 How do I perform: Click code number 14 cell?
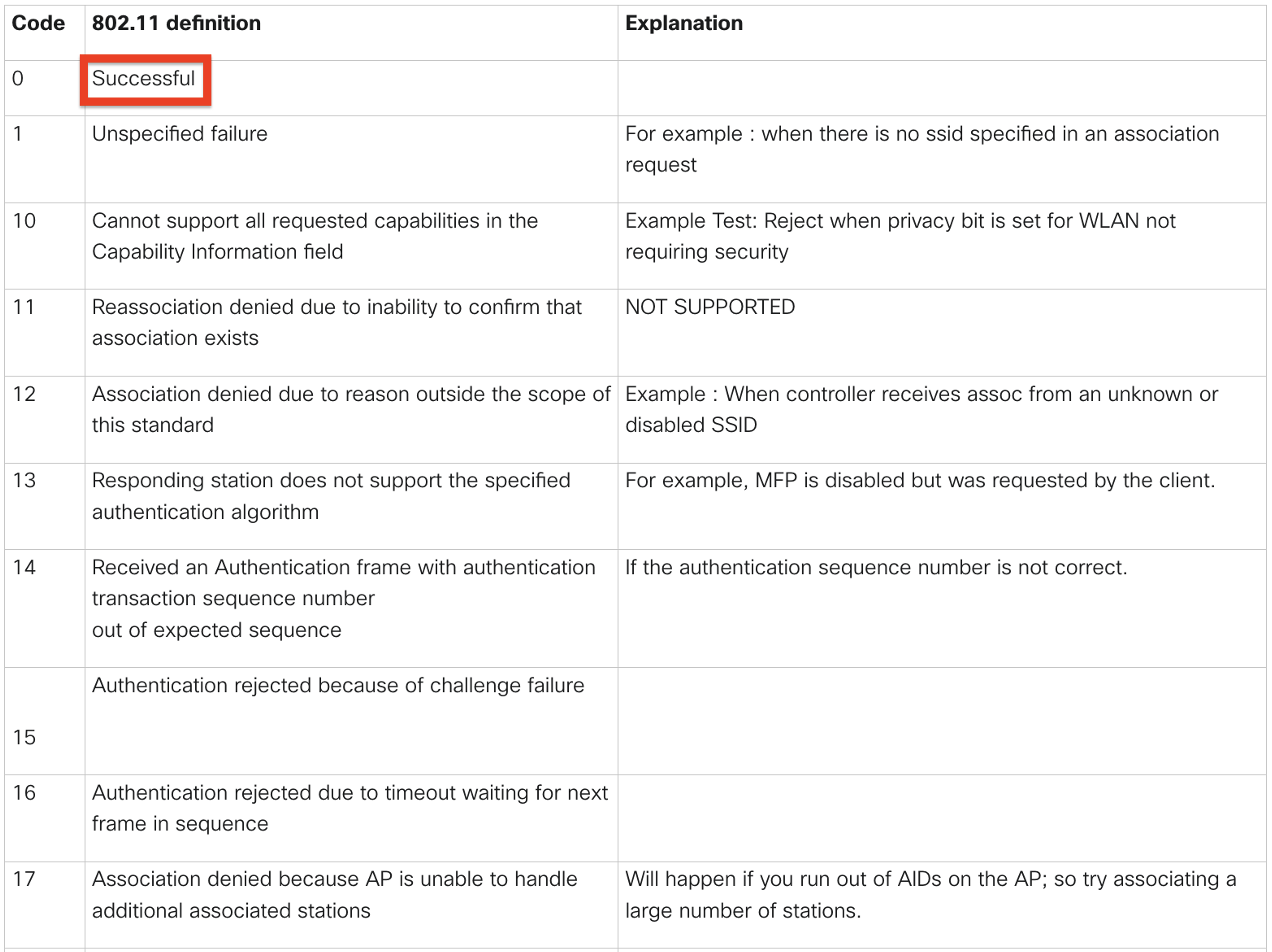[x=24, y=568]
